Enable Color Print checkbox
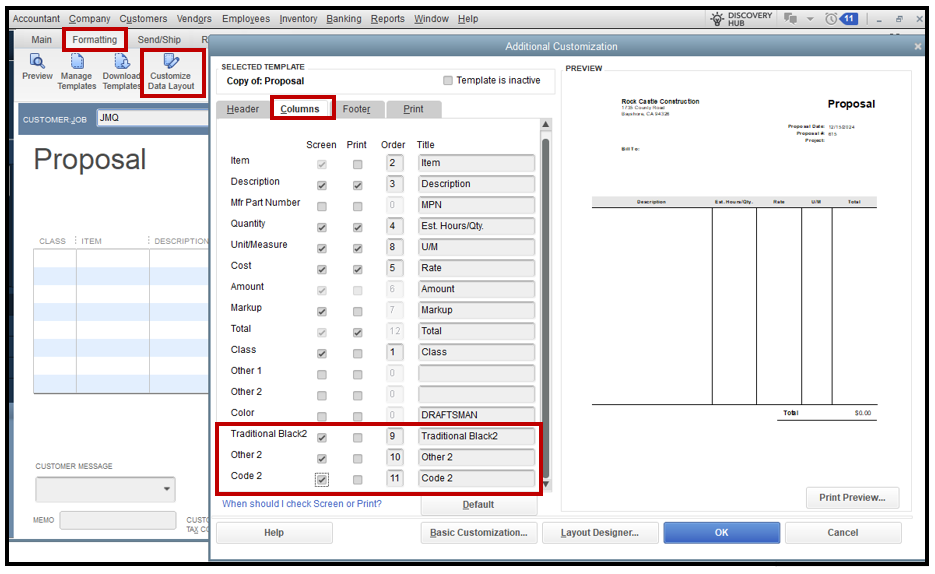935x574 pixels. click(358, 417)
